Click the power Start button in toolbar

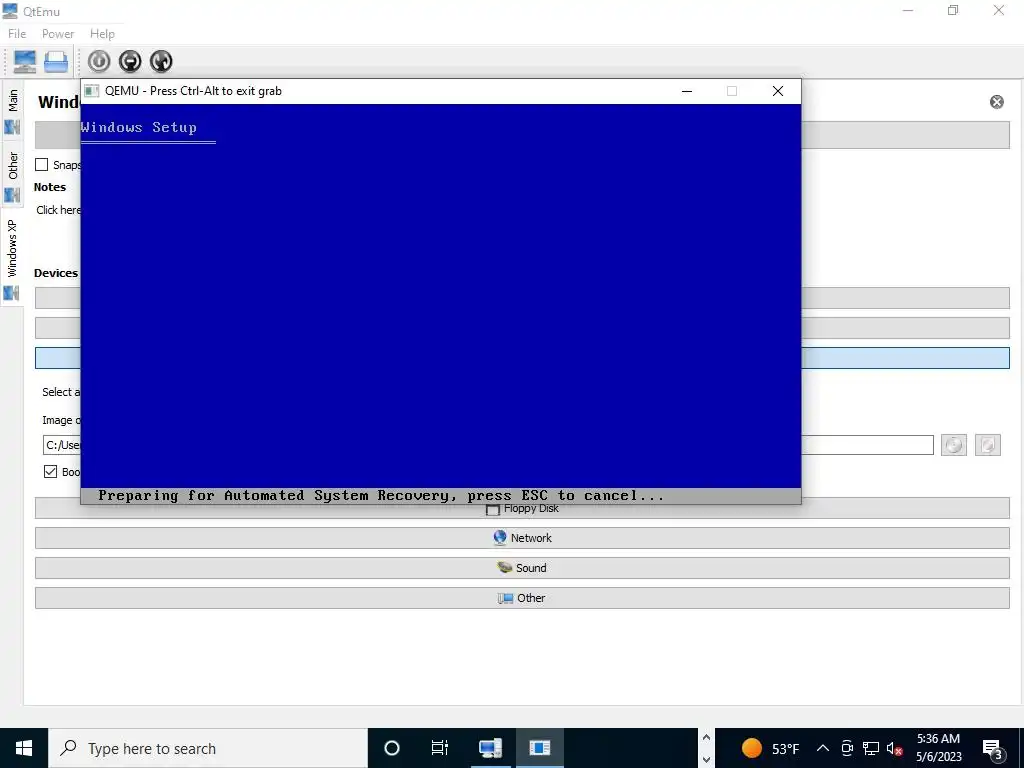pos(99,61)
